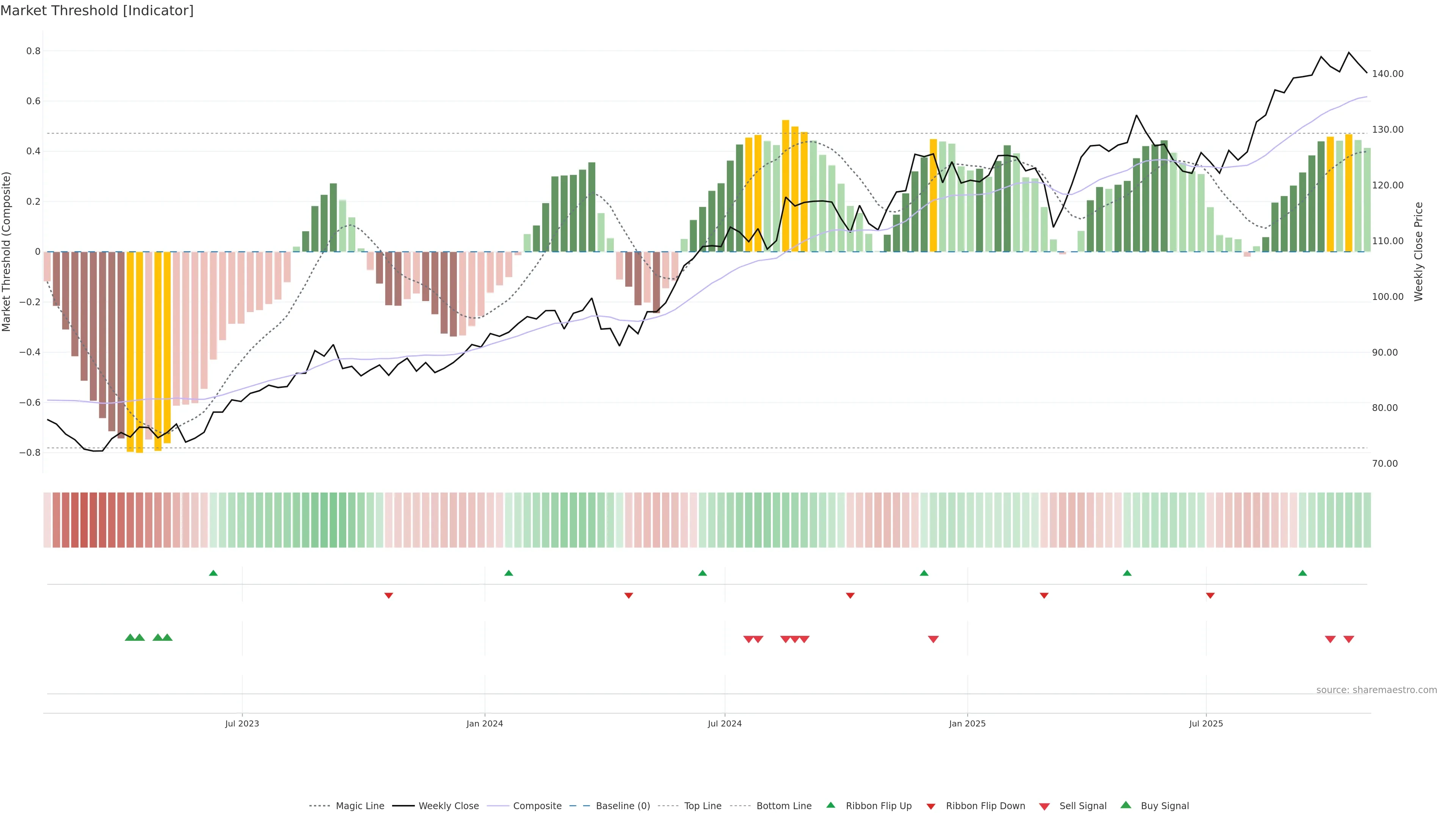This screenshot has width=1456, height=819.
Task: Click the Sell Signal legend marker
Action: coord(1044,806)
